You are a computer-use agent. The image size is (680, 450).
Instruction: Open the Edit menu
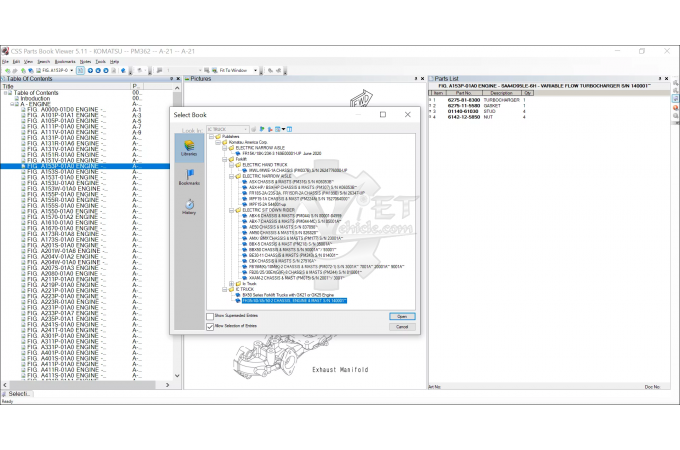[16, 62]
